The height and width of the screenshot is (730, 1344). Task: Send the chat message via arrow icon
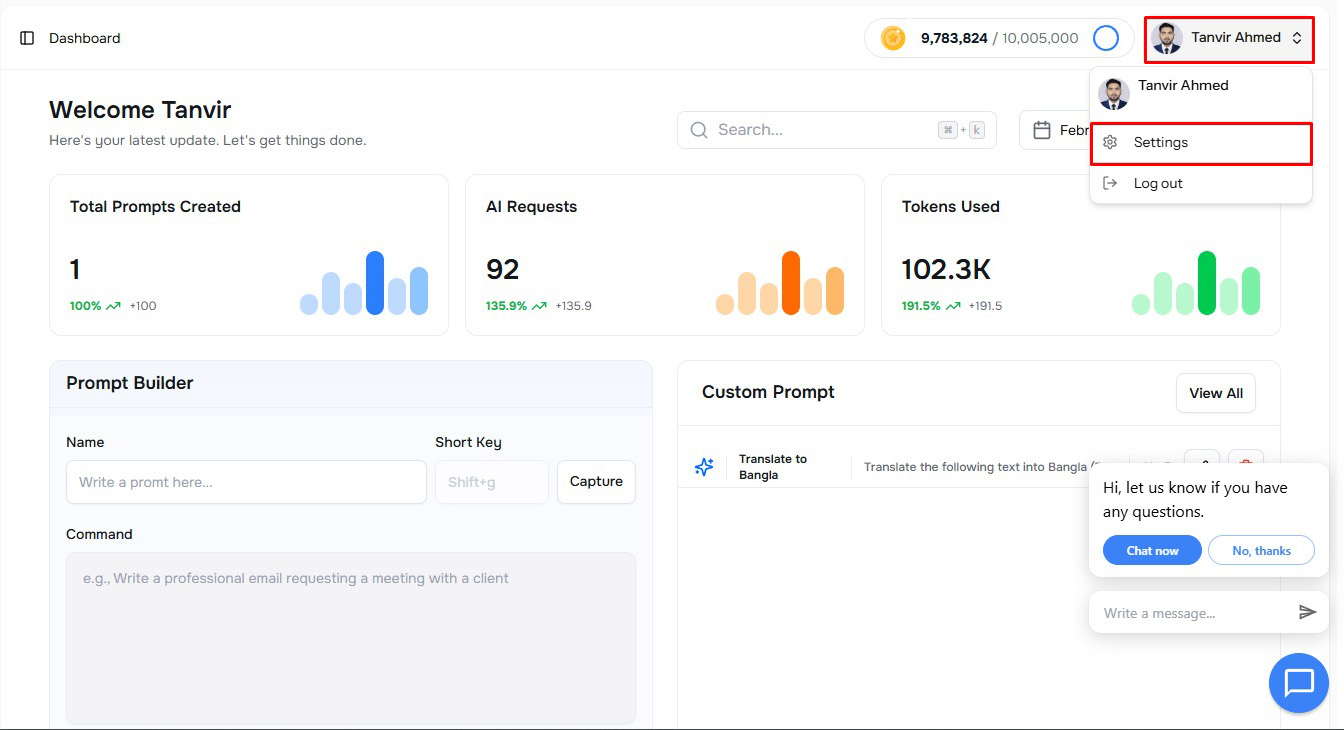pos(1307,612)
